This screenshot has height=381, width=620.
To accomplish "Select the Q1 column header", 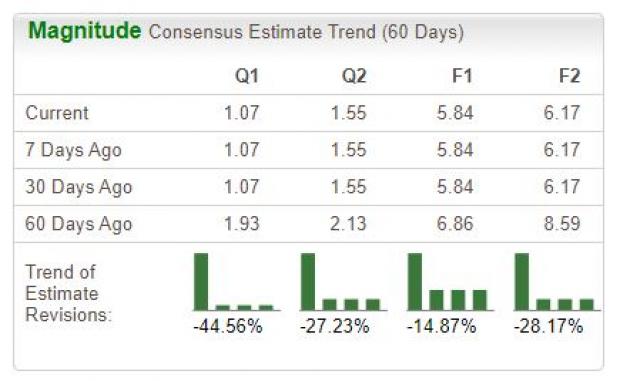I will pyautogui.click(x=247, y=76).
